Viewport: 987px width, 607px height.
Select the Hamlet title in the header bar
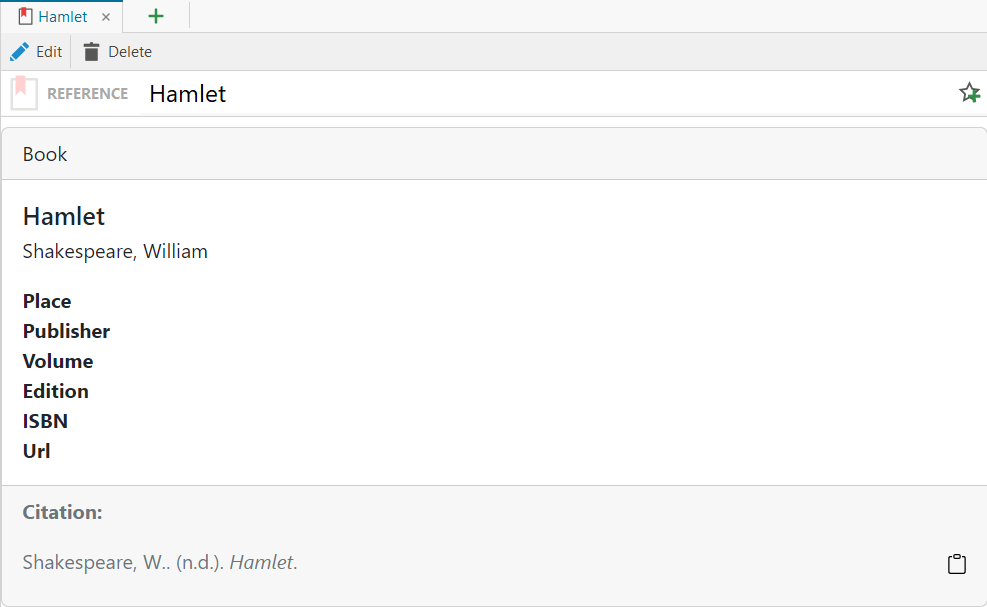(x=188, y=94)
